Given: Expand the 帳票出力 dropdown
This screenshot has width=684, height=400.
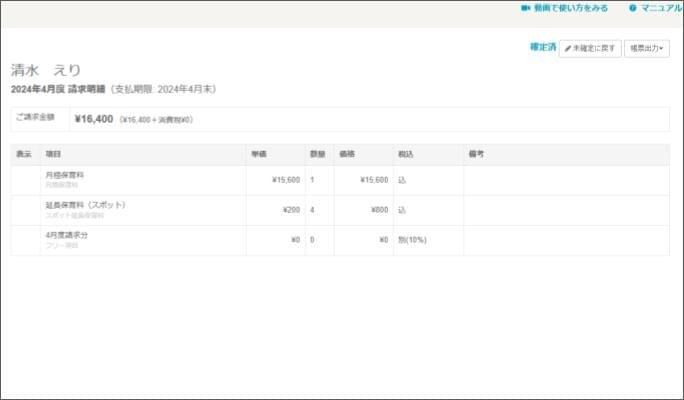Looking at the screenshot, I should 647,48.
